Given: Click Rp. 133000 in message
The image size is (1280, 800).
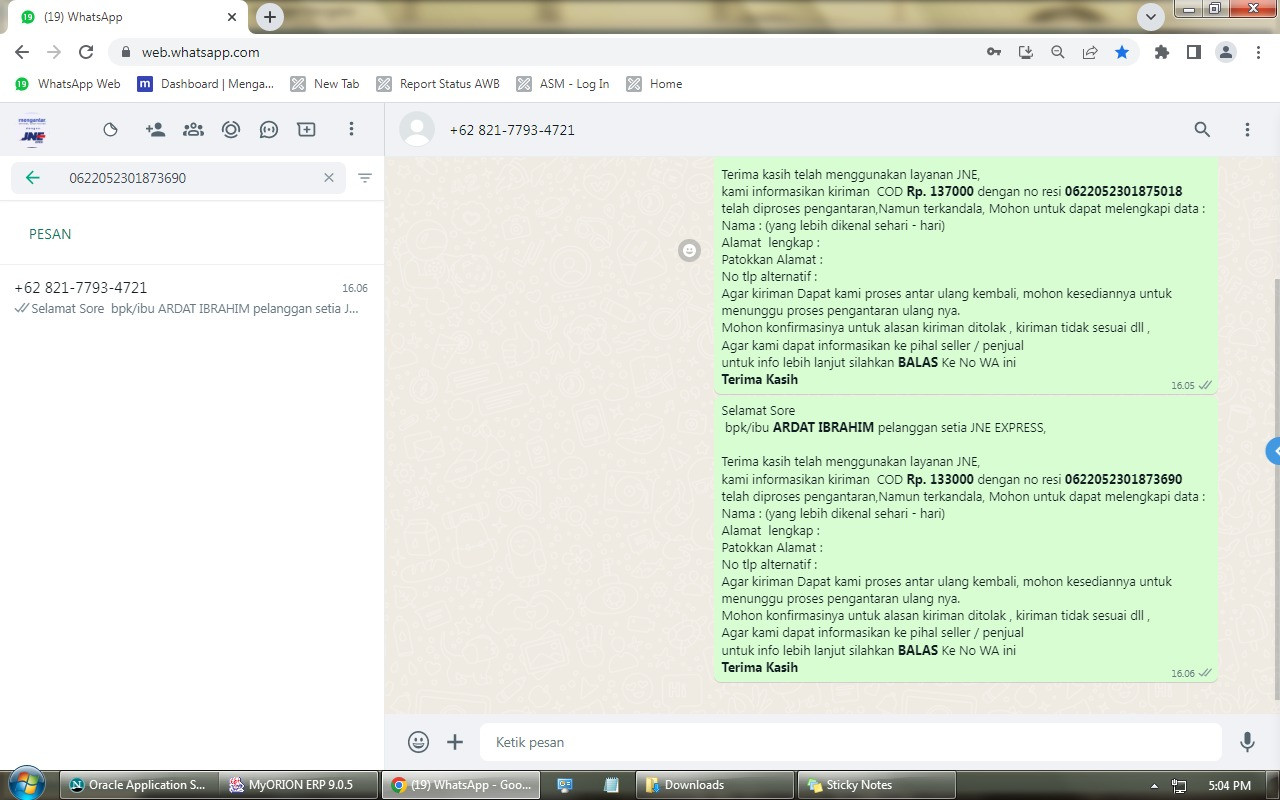Looking at the screenshot, I should pyautogui.click(x=940, y=479).
